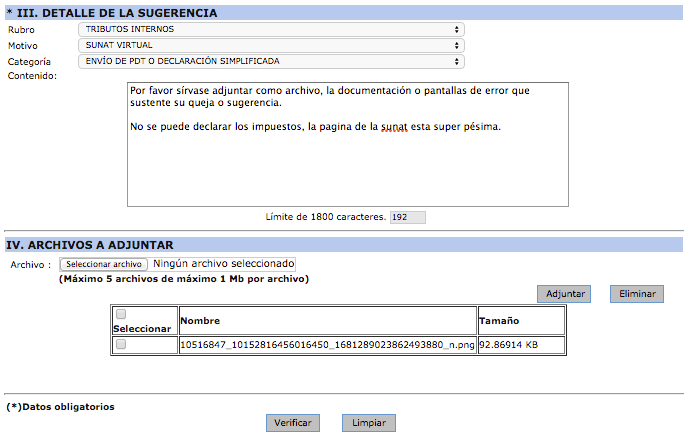Screen dimensions: 689x441
Task: Click the IV. ARCHIVOS A ADJUNTAR heading
Action: 90,245
